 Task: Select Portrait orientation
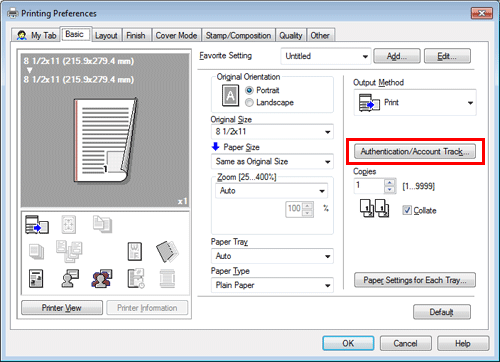[249, 90]
